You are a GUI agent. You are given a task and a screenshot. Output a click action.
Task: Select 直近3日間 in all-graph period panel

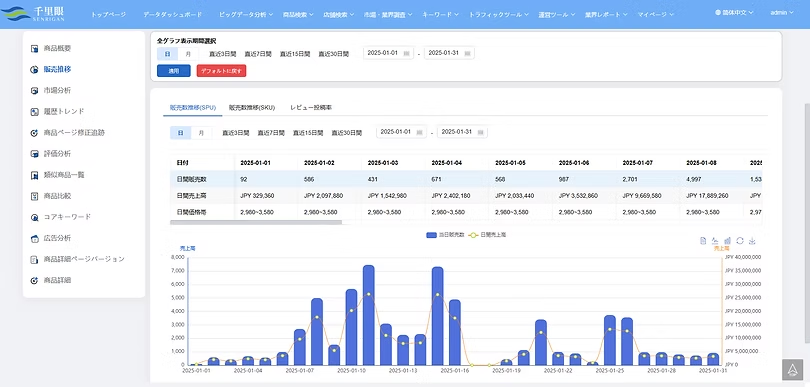(223, 54)
